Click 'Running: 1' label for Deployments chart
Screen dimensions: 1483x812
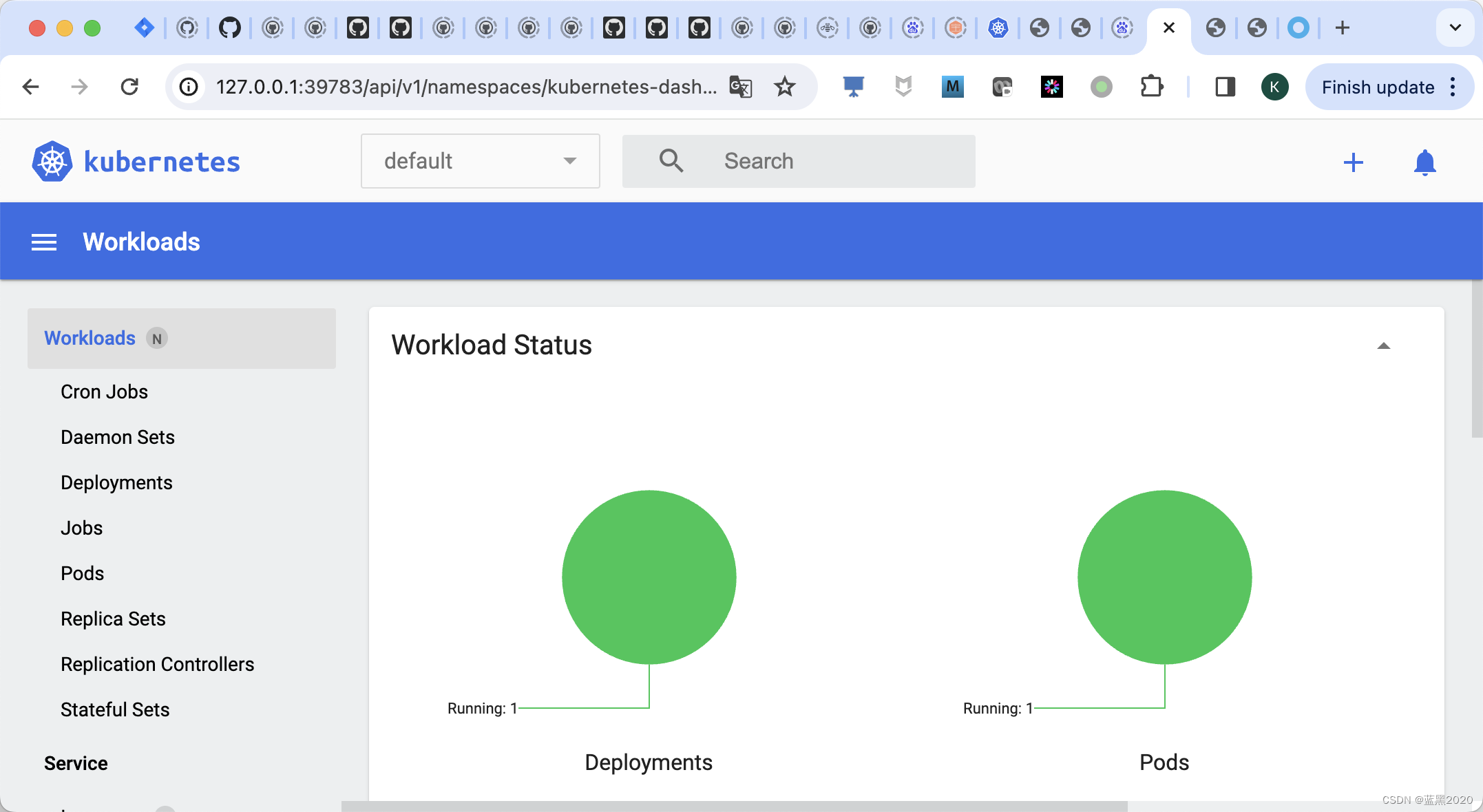(482, 708)
